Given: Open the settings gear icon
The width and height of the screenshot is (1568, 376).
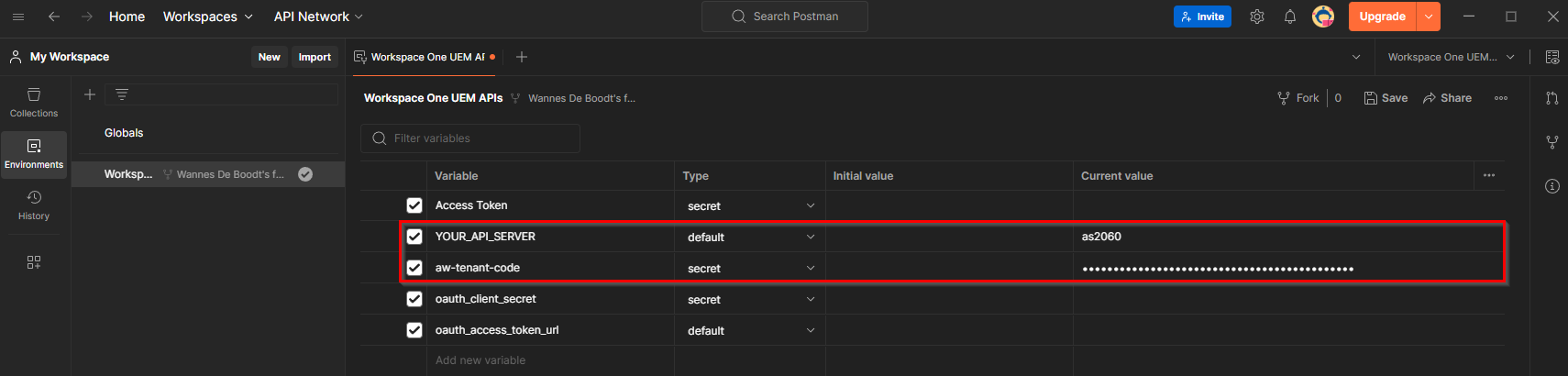Looking at the screenshot, I should (1257, 17).
